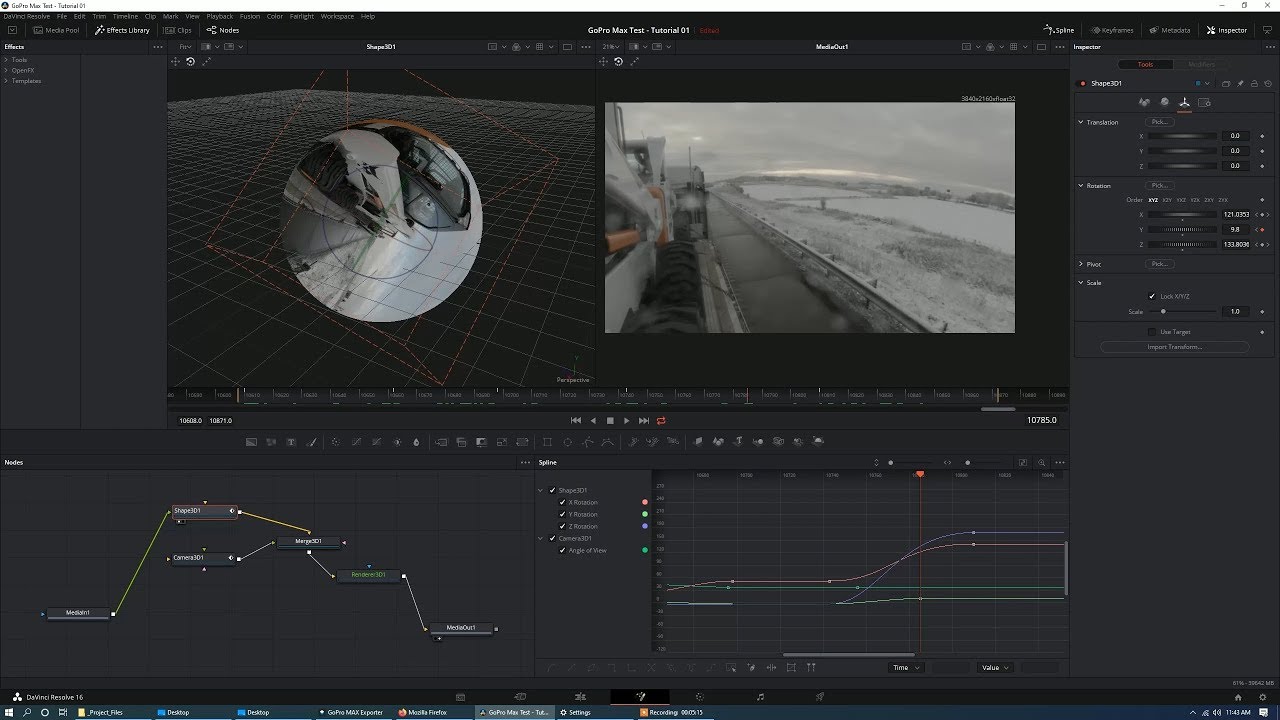Collapse the Rotation section
This screenshot has height=720, width=1280.
1081,186
